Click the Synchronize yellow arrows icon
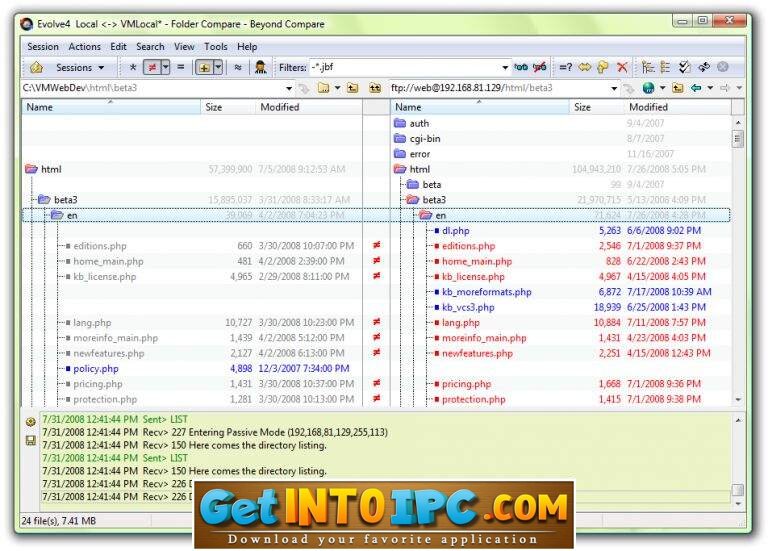Screen dimensions: 768x551 click(585, 67)
